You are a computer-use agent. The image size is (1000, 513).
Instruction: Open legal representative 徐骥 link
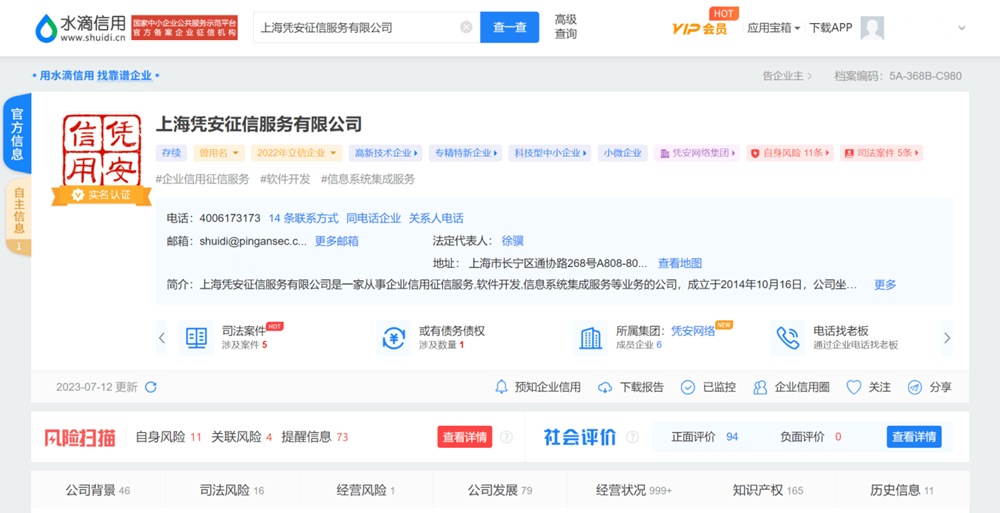click(x=513, y=241)
